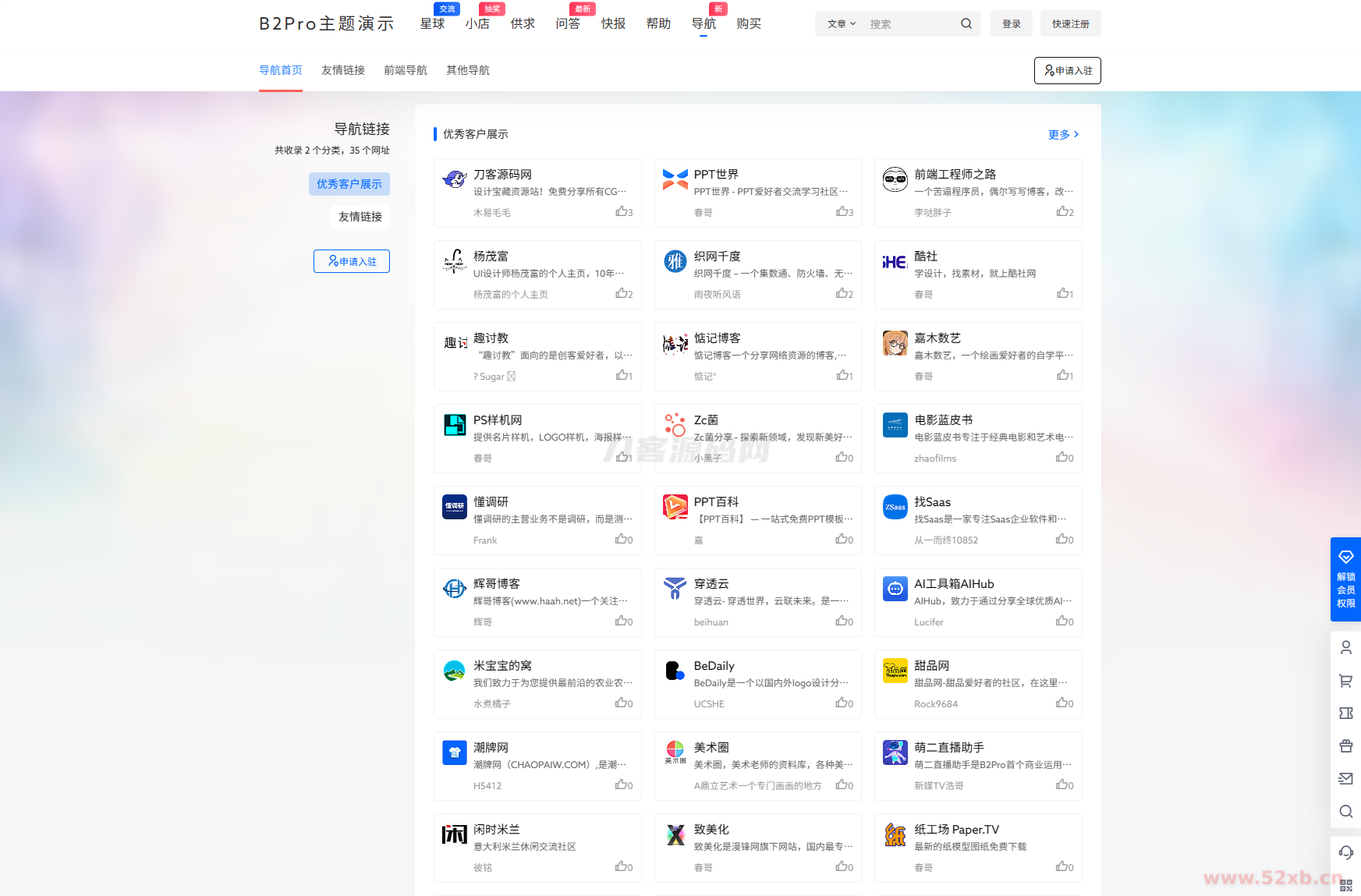Toggle the thumbs-up on PPT世界 card

[x=844, y=212]
